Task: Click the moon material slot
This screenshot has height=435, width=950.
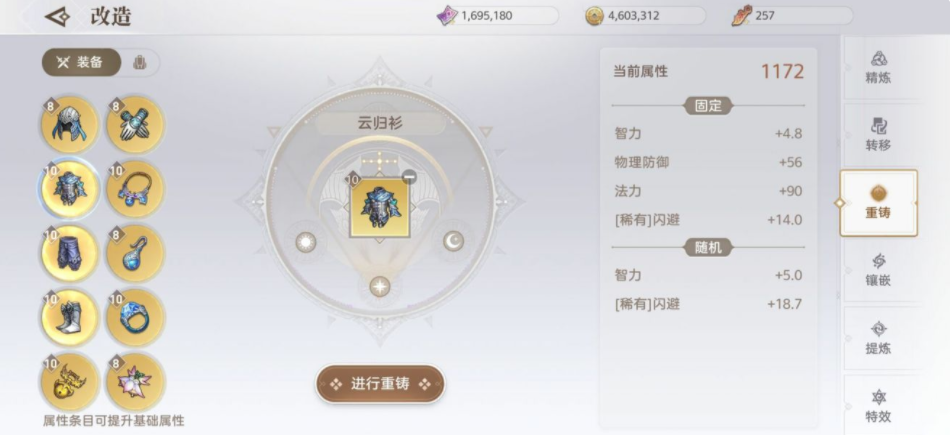Action: pos(453,242)
